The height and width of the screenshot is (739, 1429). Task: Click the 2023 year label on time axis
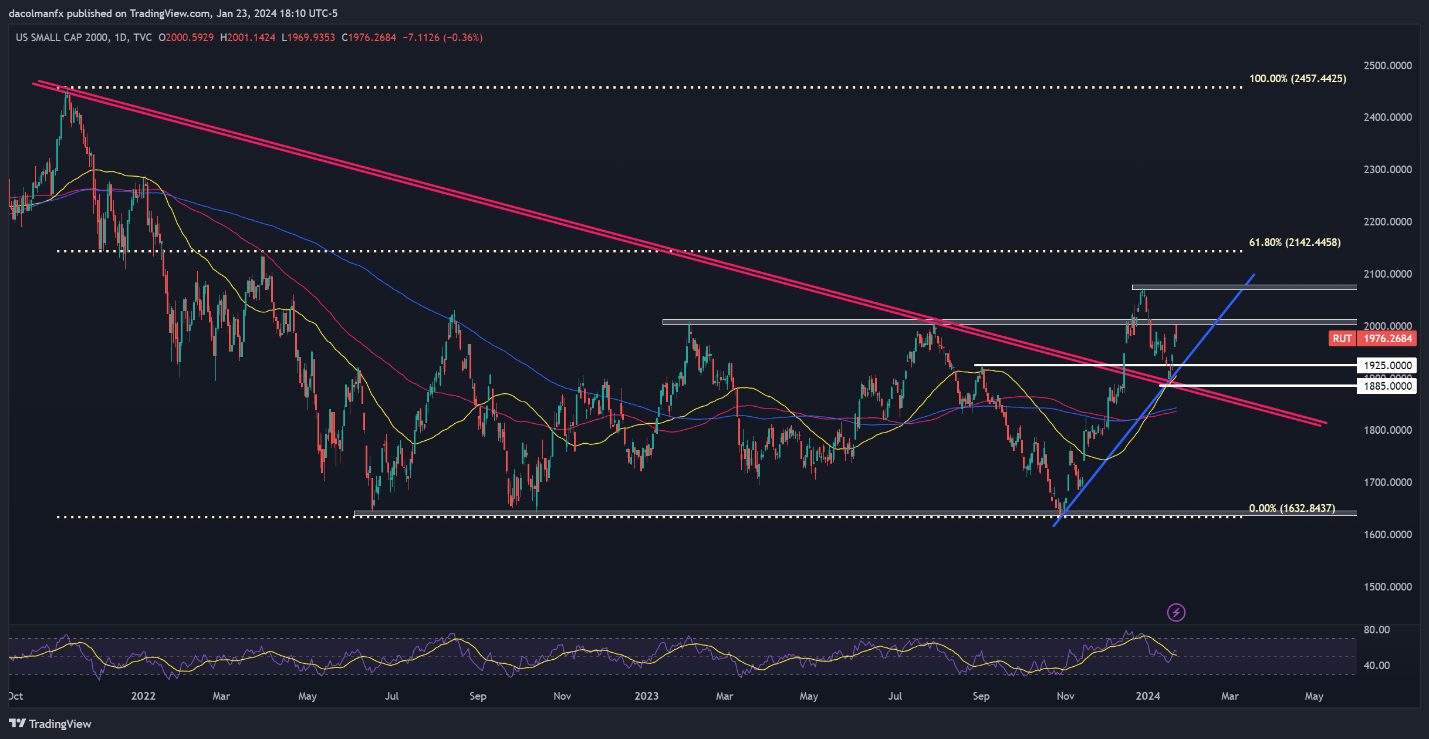tap(649, 695)
